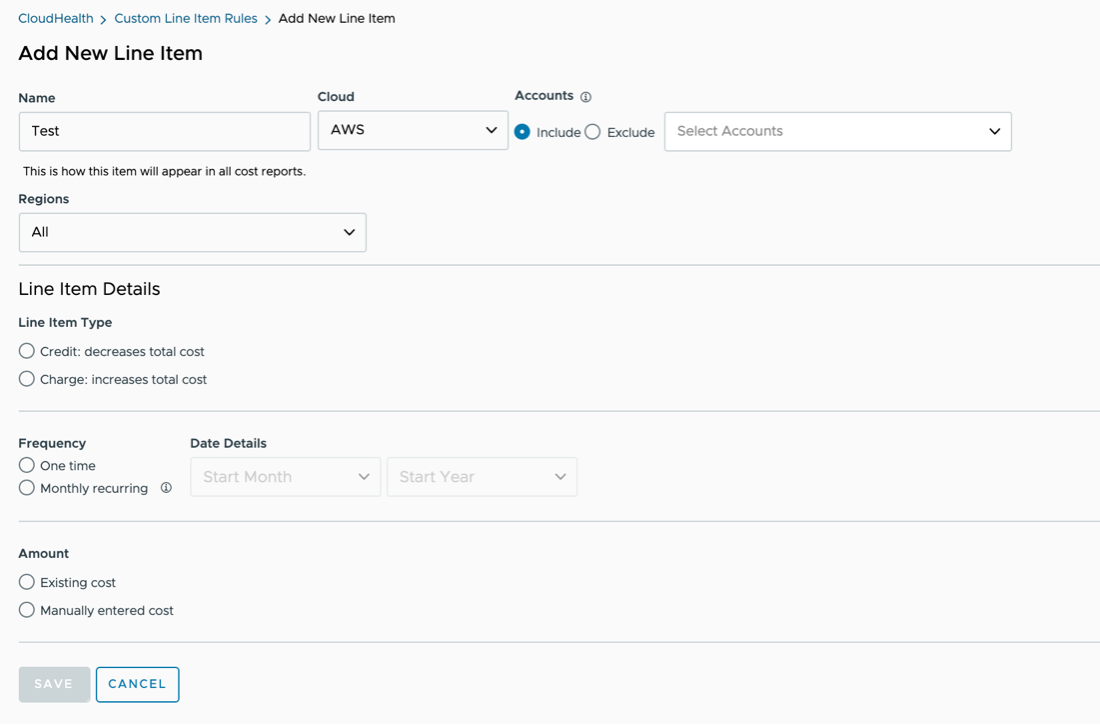Click the Save button
Screen dimensions: 1100x727
pyautogui.click(x=54, y=684)
